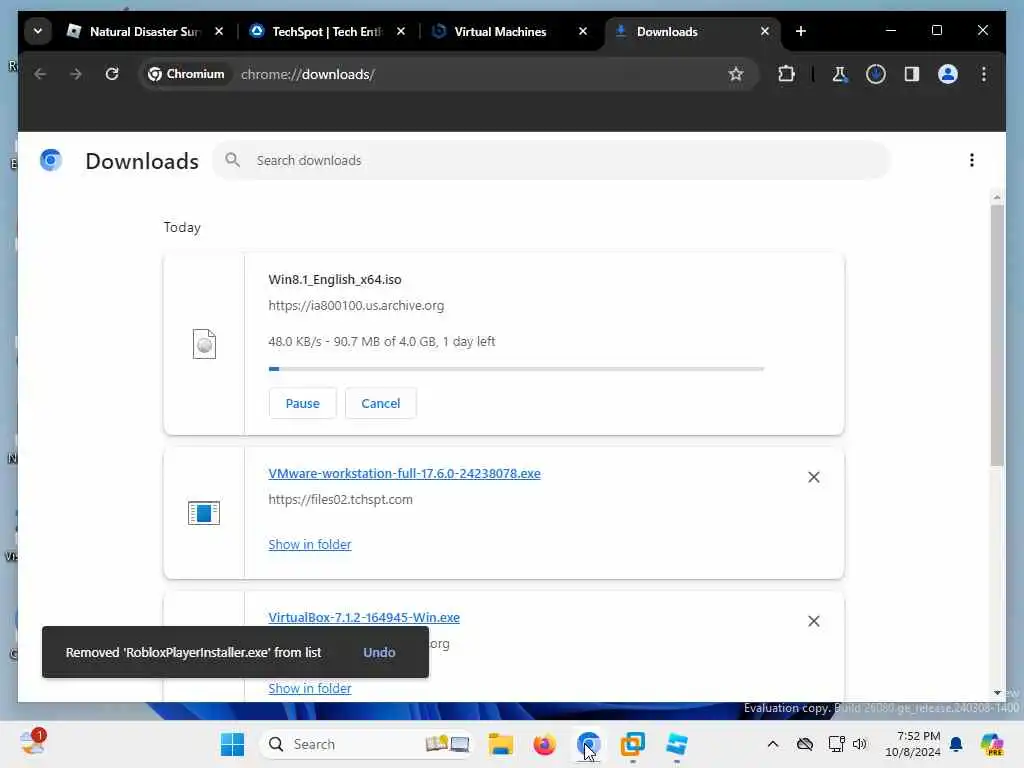Undo removing RobloxPlayerInstaller.exe
1024x768 pixels.
(379, 652)
